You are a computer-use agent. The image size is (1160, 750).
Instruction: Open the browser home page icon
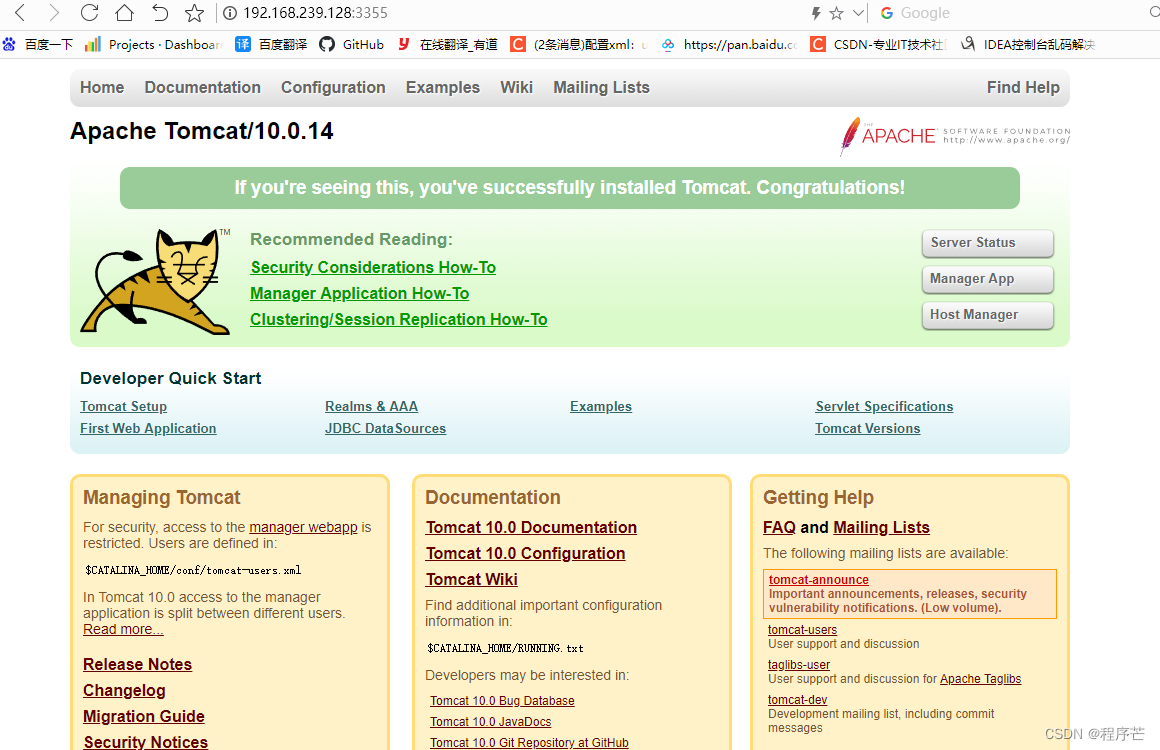[x=124, y=13]
